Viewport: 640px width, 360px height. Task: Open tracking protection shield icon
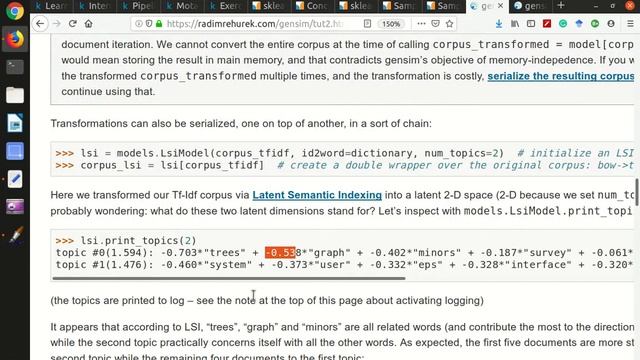(x=149, y=24)
